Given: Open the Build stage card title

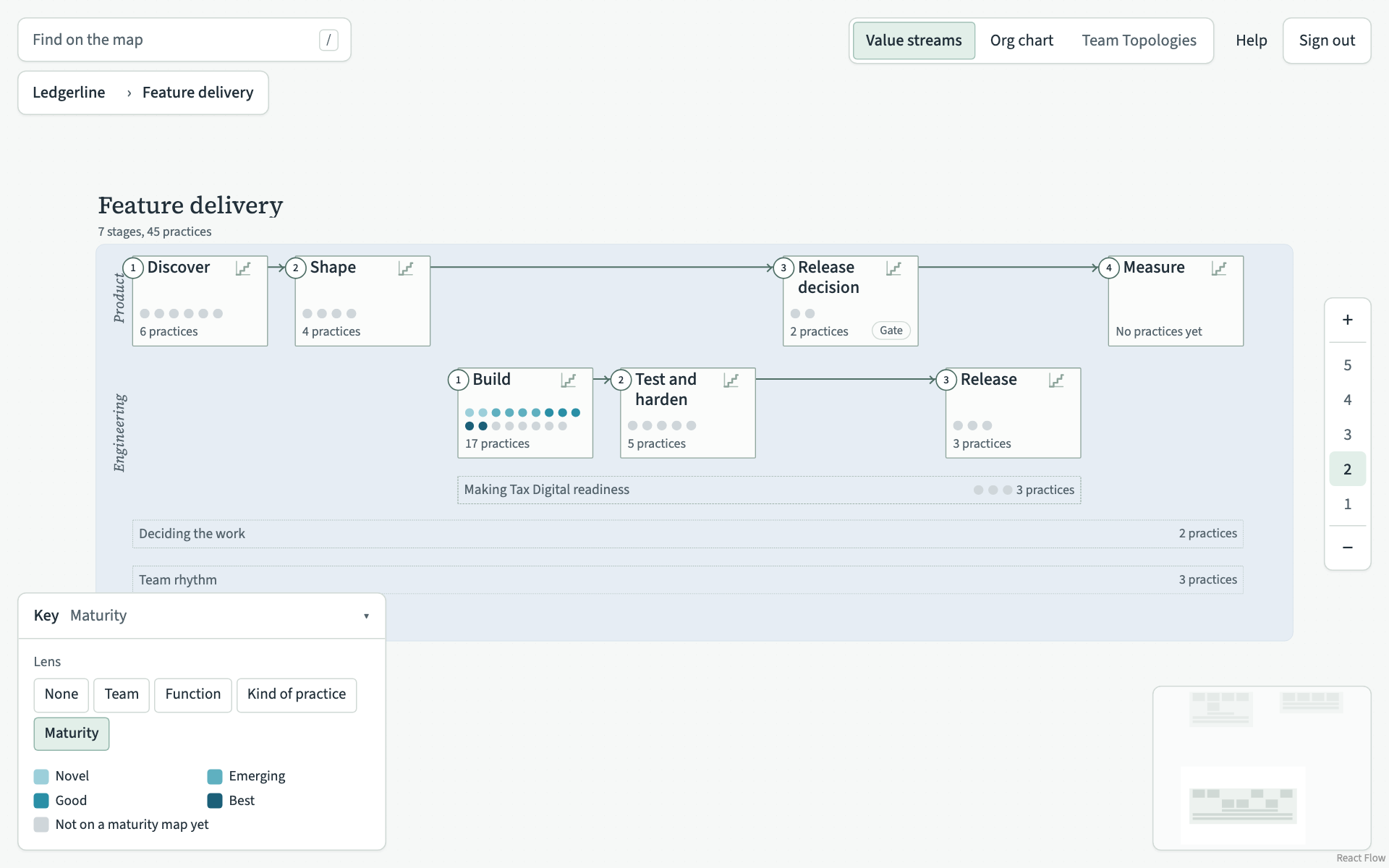Looking at the screenshot, I should [492, 380].
